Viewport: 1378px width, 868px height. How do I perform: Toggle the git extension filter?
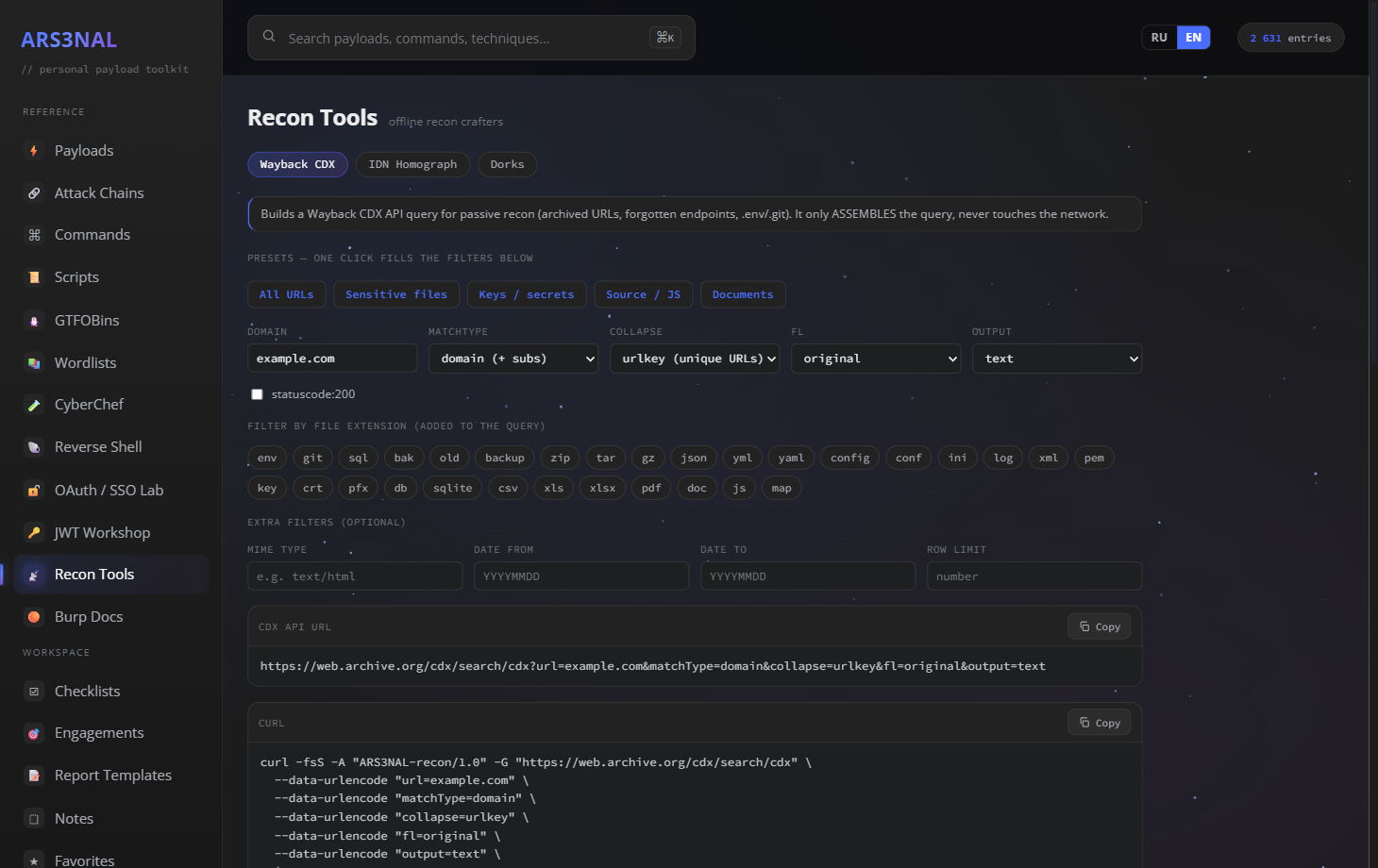[312, 458]
